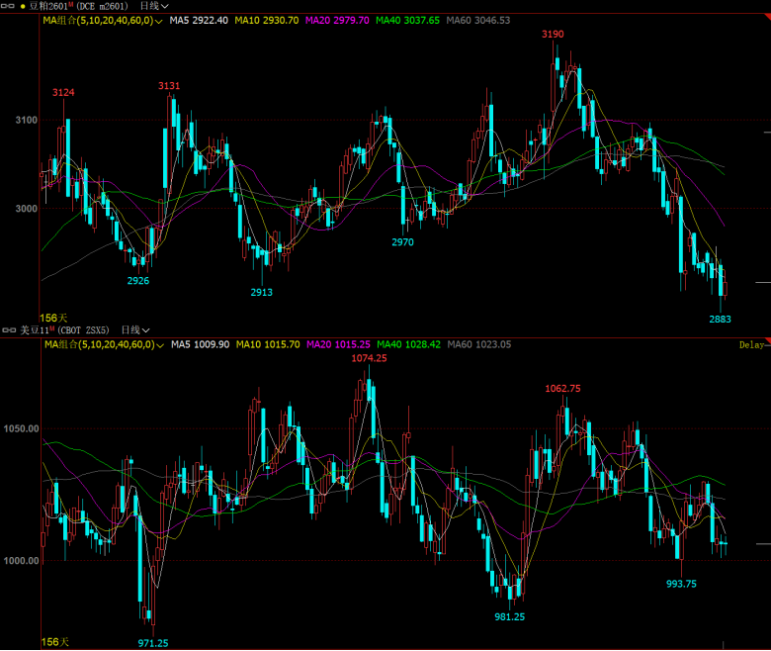Click the 2883 low price marker

coord(720,318)
